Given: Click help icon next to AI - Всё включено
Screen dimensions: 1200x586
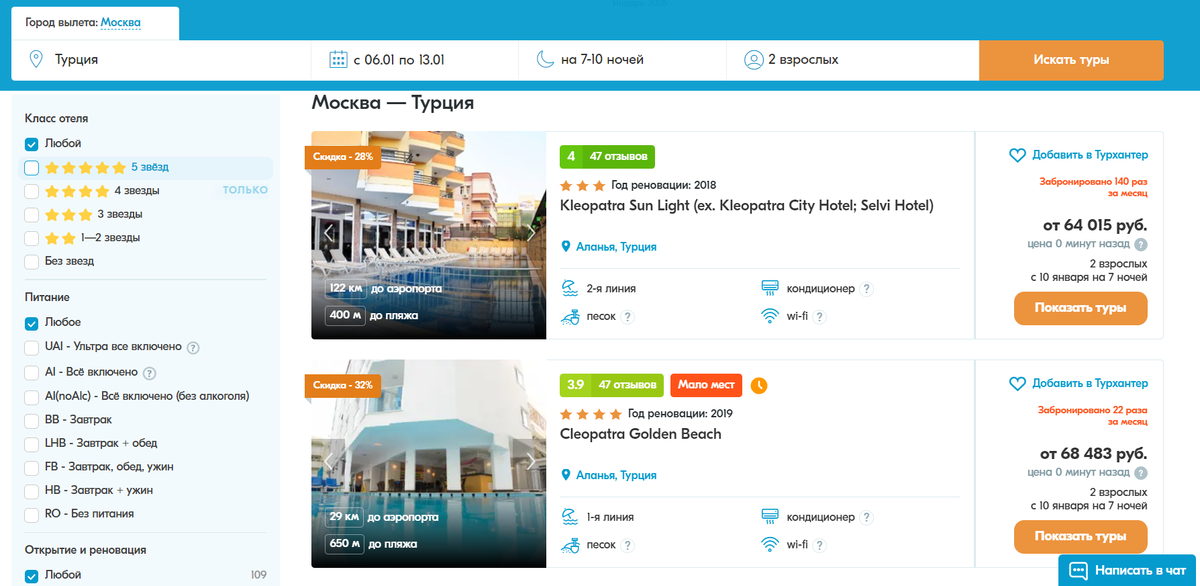Looking at the screenshot, I should [149, 373].
